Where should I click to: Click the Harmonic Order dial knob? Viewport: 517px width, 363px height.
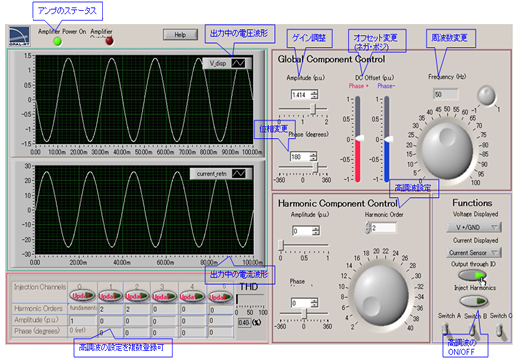381,295
